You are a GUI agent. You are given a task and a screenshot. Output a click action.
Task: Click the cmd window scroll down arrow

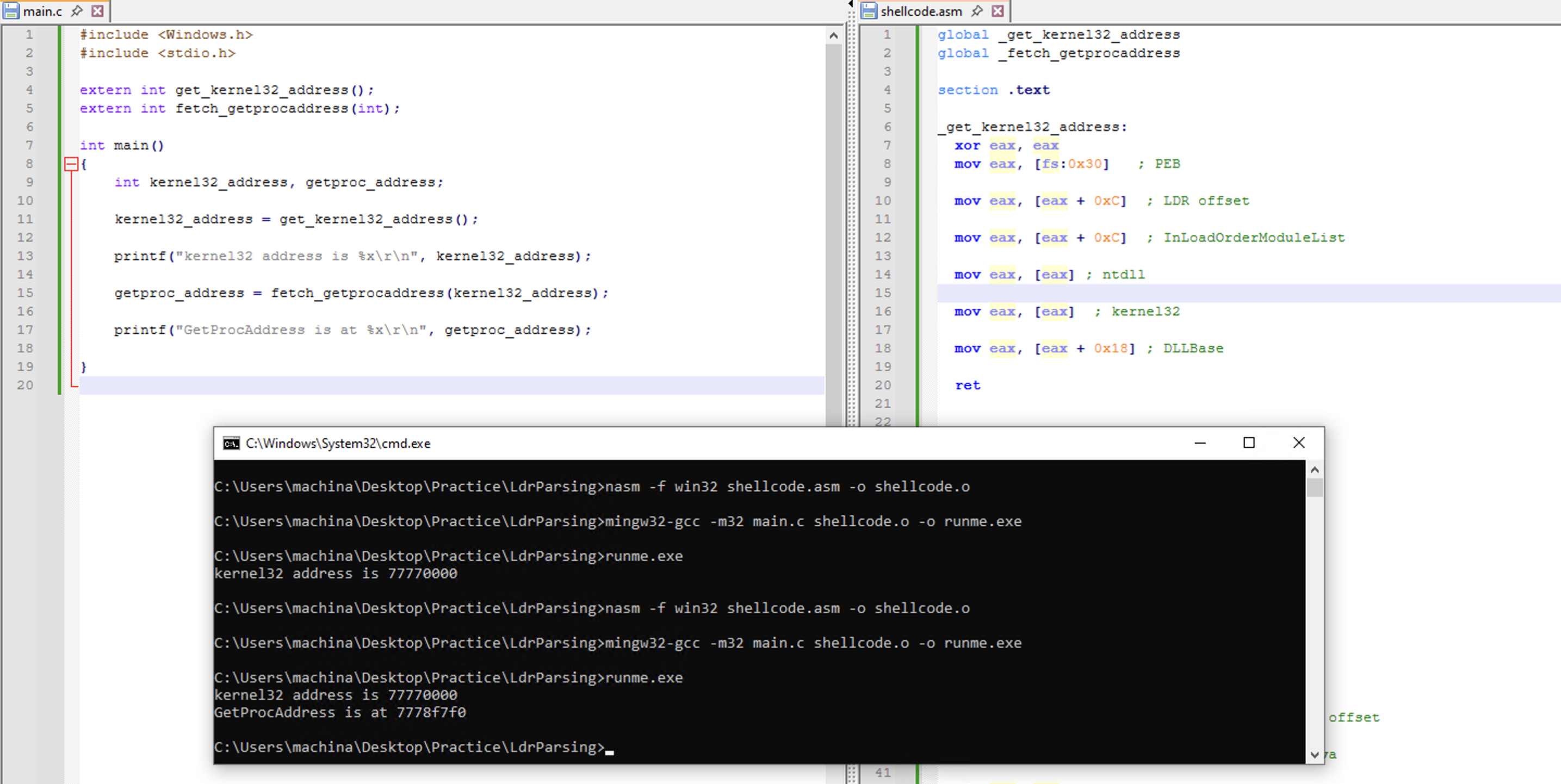point(1315,754)
